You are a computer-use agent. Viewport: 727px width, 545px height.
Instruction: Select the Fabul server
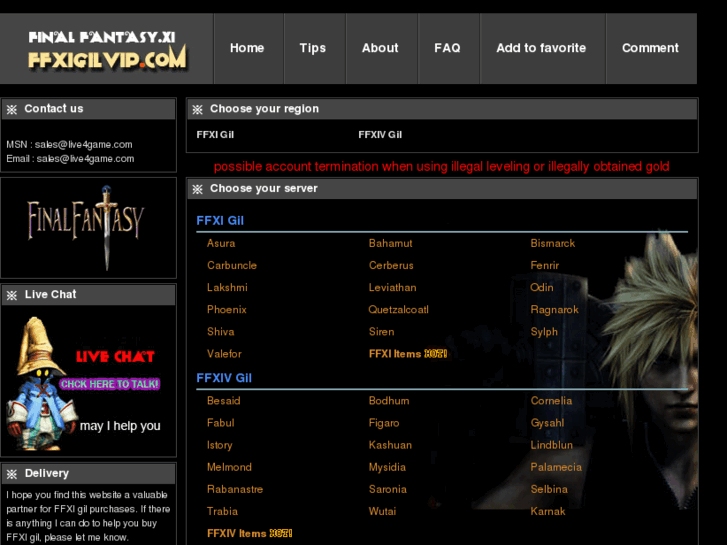(221, 423)
